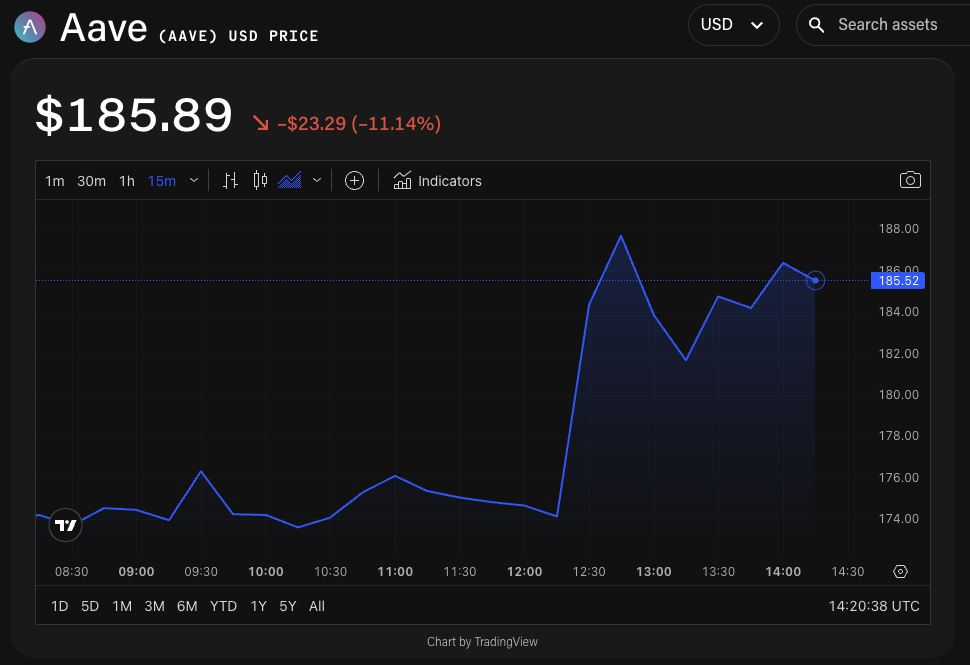
Task: Click the 14:20:38 UTC timezone button
Action: 873,606
